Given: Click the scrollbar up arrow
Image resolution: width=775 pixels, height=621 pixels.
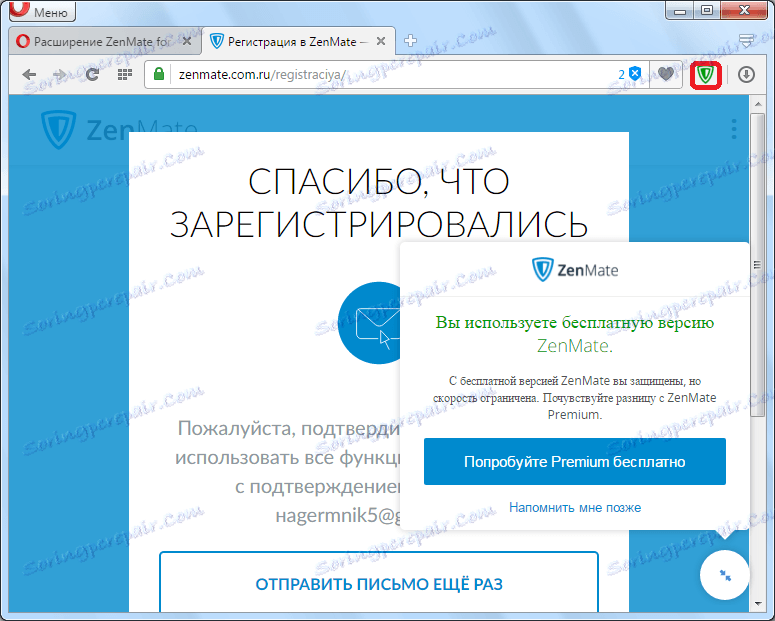Looking at the screenshot, I should [758, 104].
